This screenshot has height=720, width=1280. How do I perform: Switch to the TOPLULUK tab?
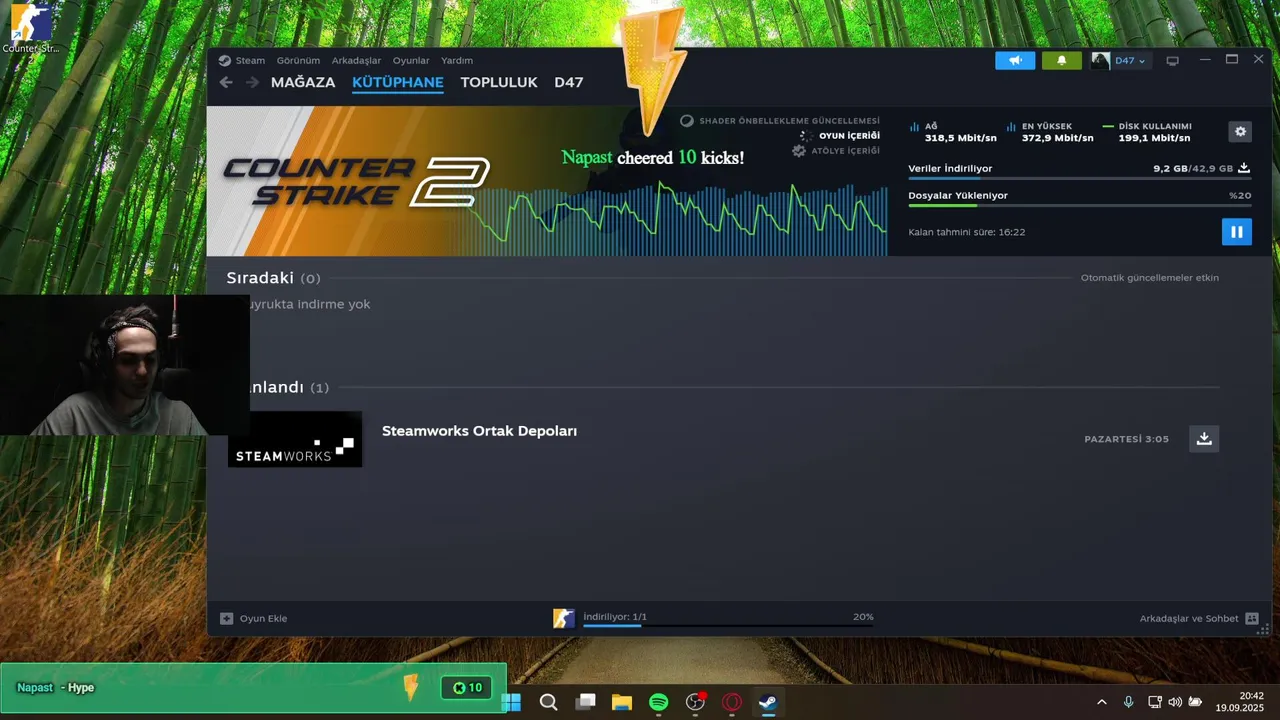499,82
